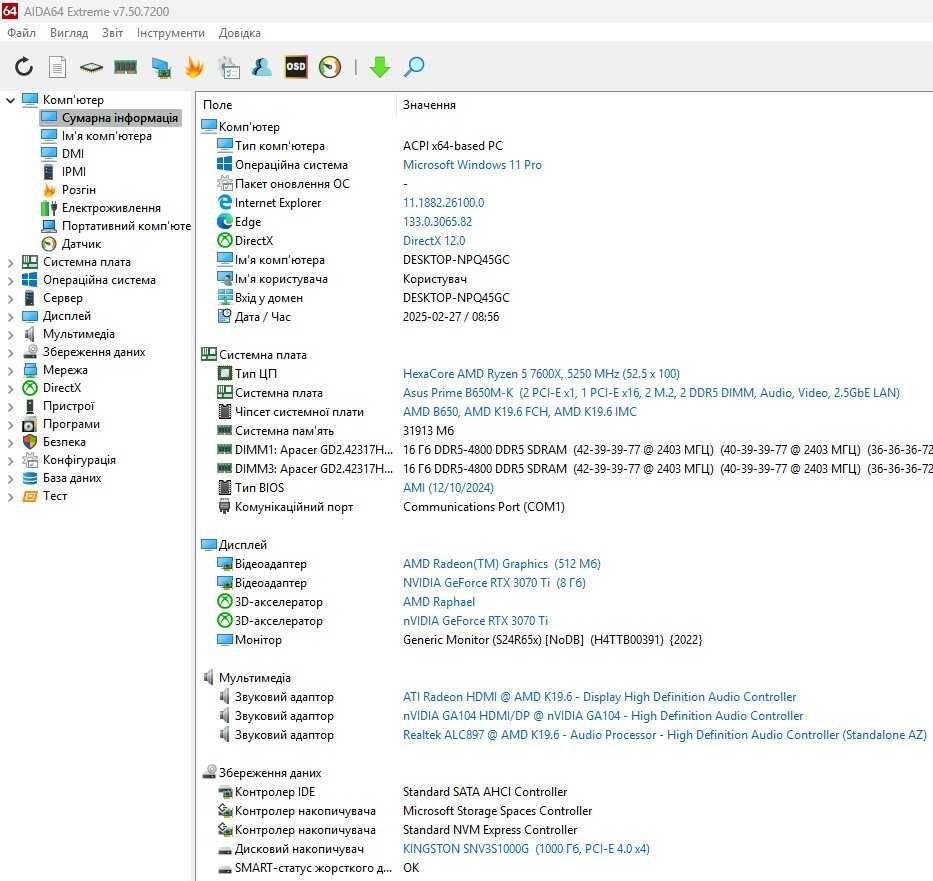The image size is (933, 881).
Task: Open the memory module benchmark icon
Action: pyautogui.click(x=126, y=67)
